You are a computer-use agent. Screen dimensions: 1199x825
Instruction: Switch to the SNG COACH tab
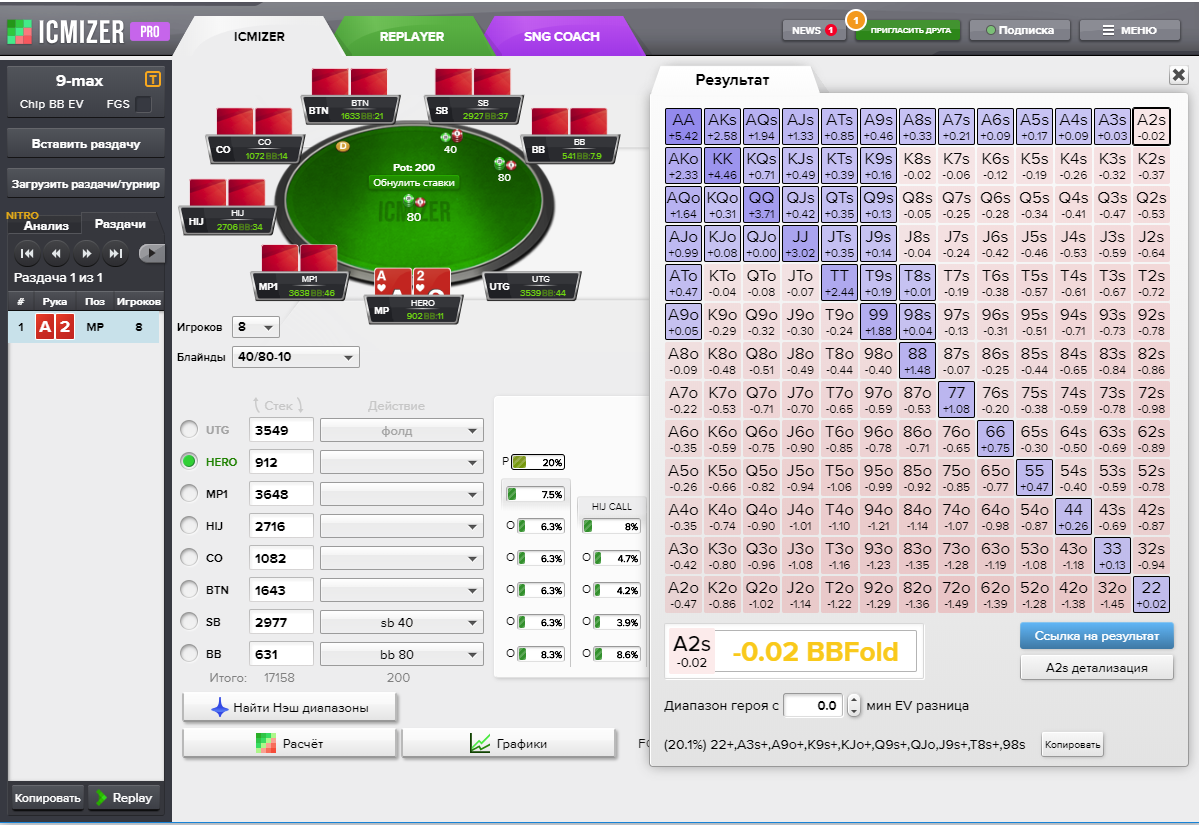[561, 36]
